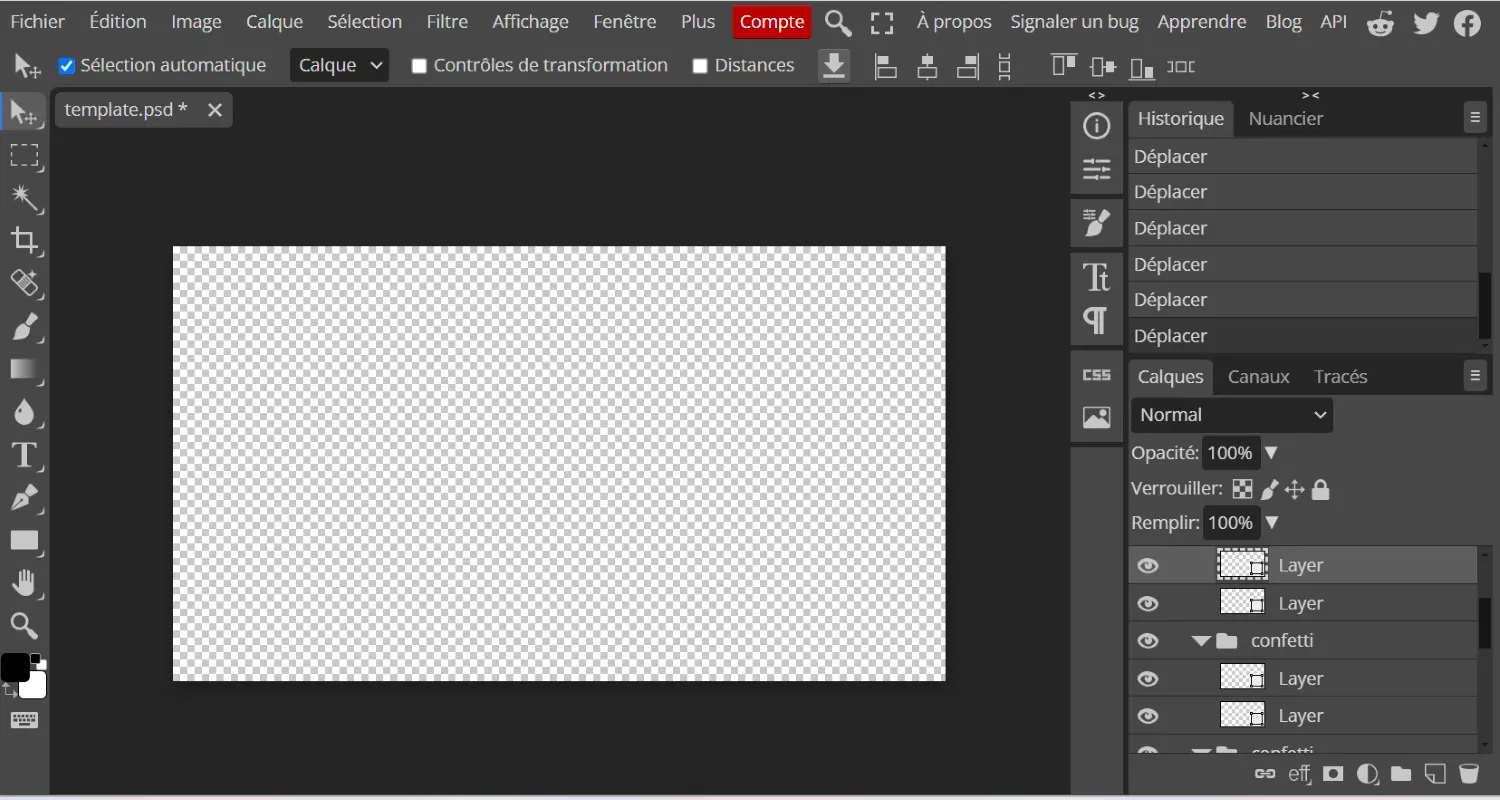Toggle fullscreen icon in menu bar
The height and width of the screenshot is (800, 1500).
[x=882, y=23]
